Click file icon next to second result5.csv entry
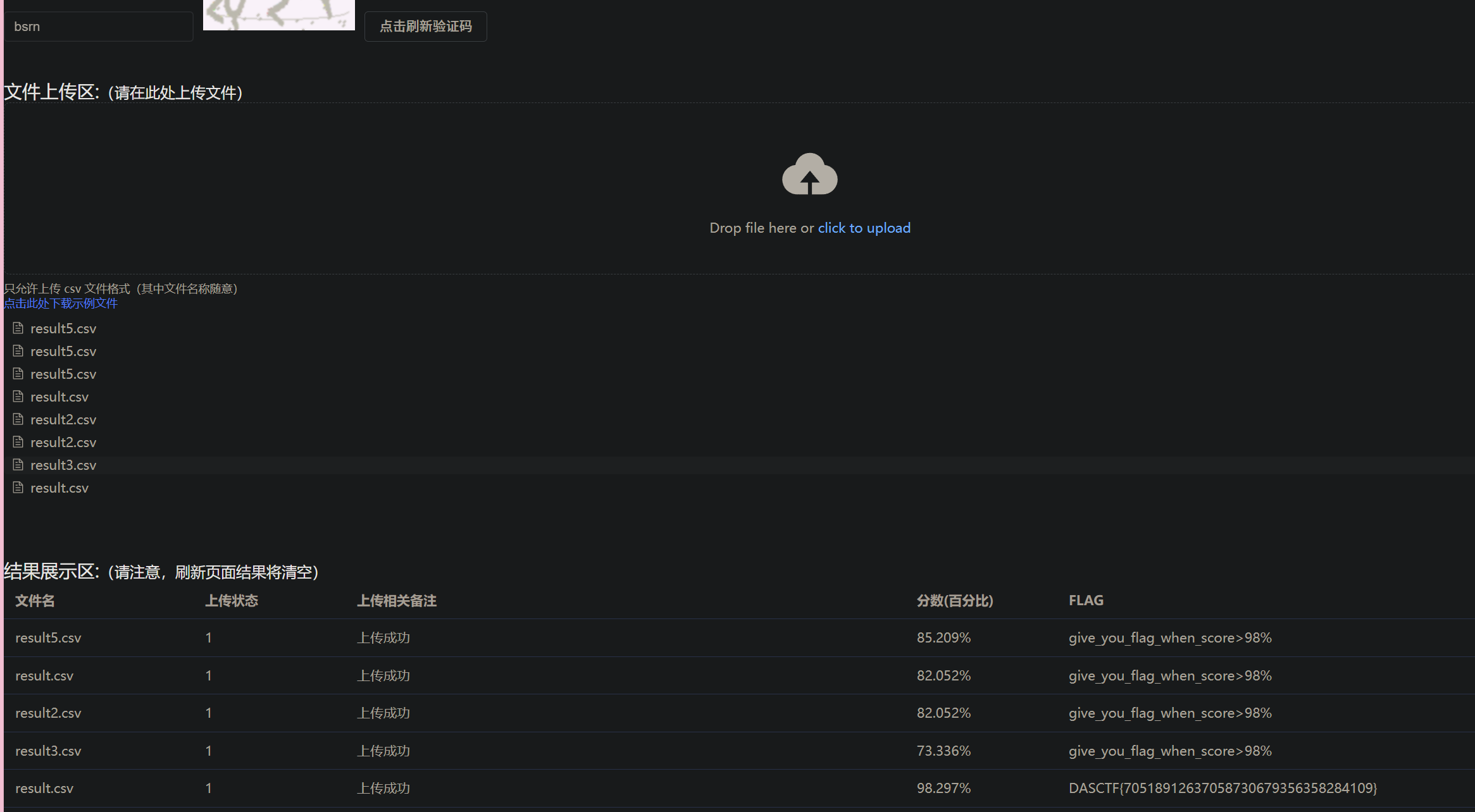 18,351
